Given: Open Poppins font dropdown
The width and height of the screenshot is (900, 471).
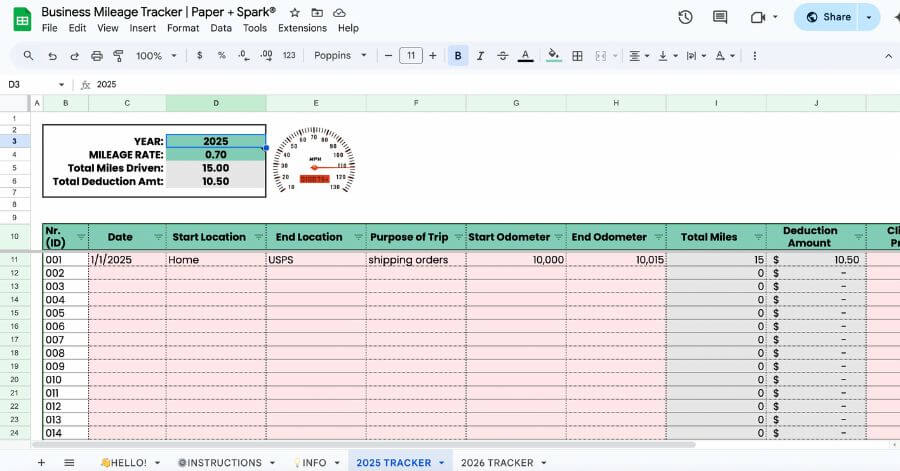Looking at the screenshot, I should pyautogui.click(x=340, y=56).
